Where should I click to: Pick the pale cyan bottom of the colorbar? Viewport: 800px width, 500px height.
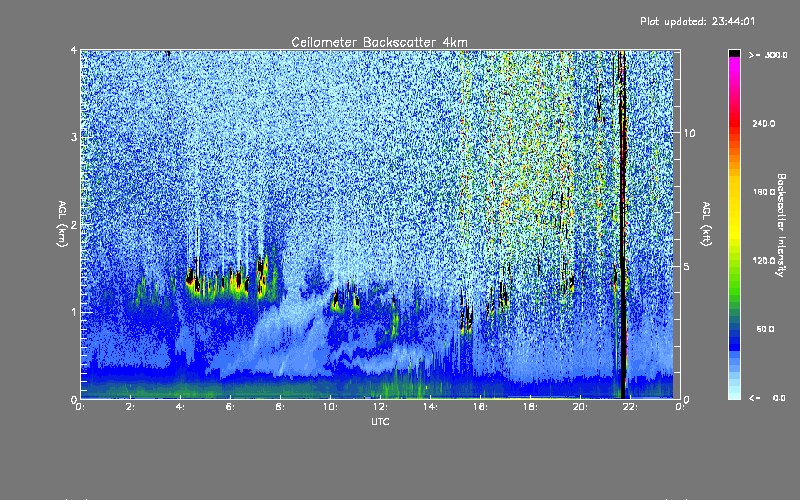[734, 390]
